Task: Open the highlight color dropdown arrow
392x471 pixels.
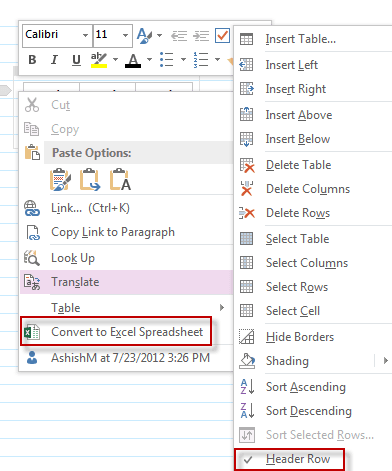Action: click(x=115, y=60)
